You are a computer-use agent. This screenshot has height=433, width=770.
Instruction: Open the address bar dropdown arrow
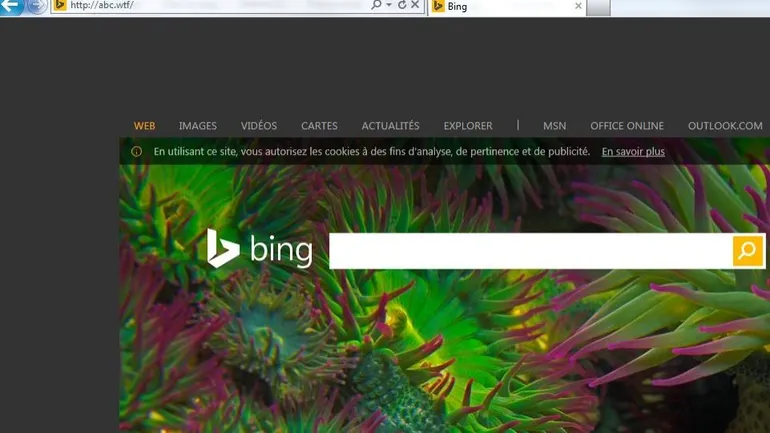(389, 5)
